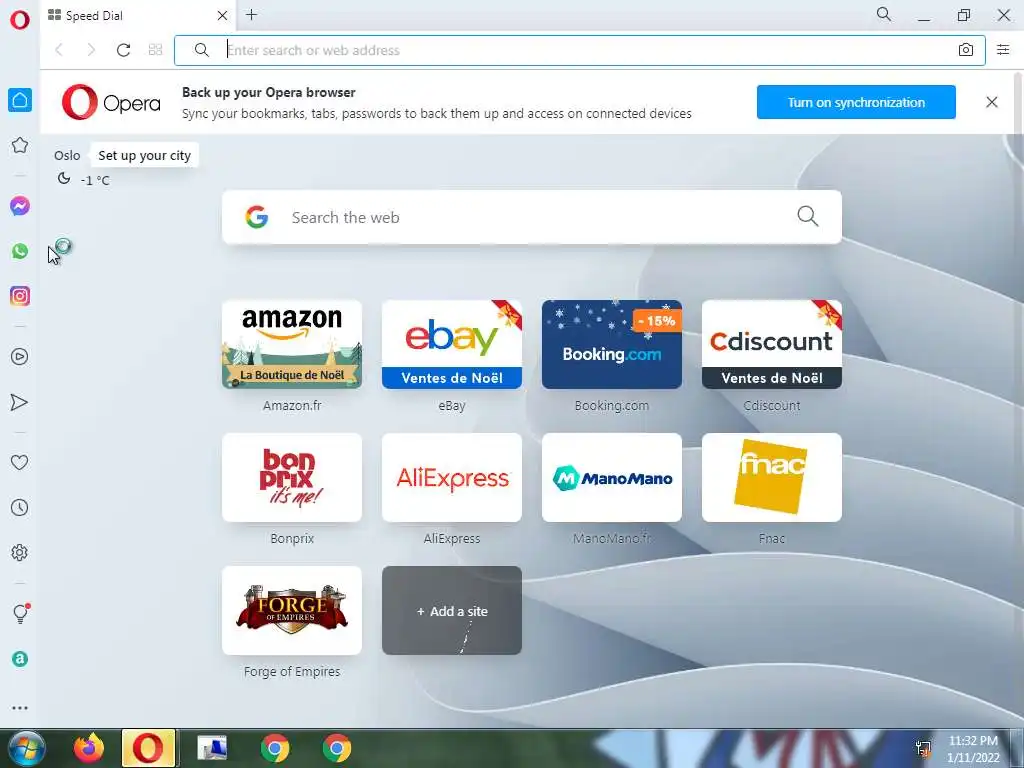Click the Opera taskbar button

point(148,748)
